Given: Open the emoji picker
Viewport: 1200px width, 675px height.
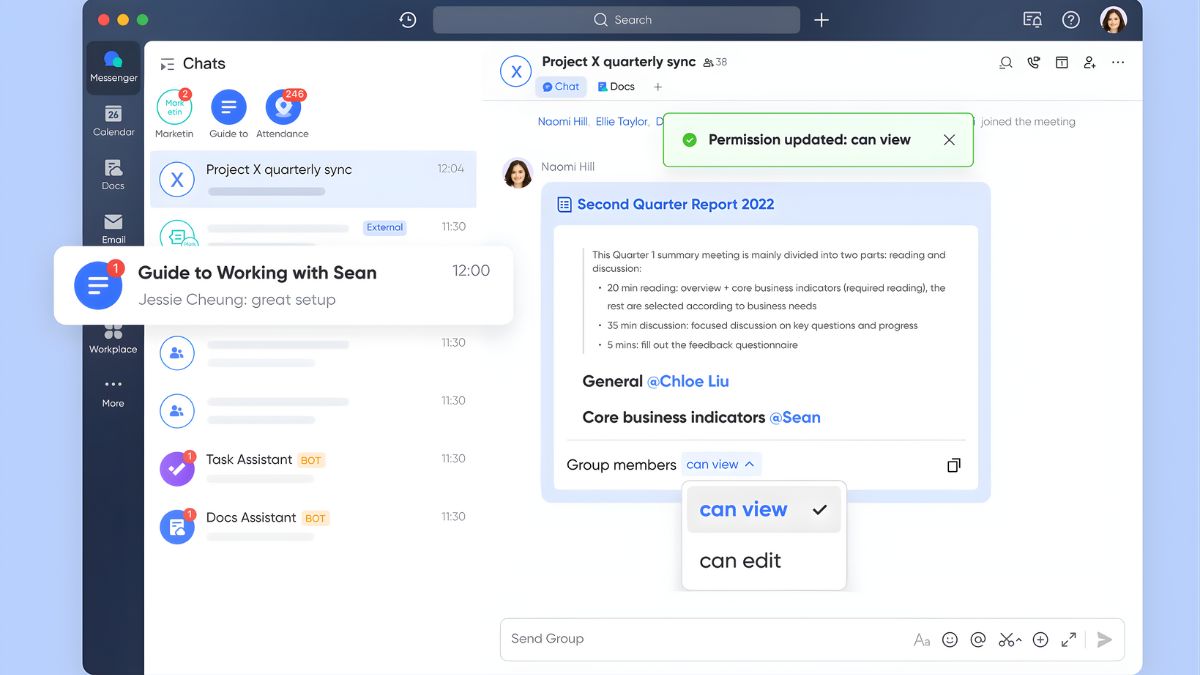Looking at the screenshot, I should (x=950, y=640).
